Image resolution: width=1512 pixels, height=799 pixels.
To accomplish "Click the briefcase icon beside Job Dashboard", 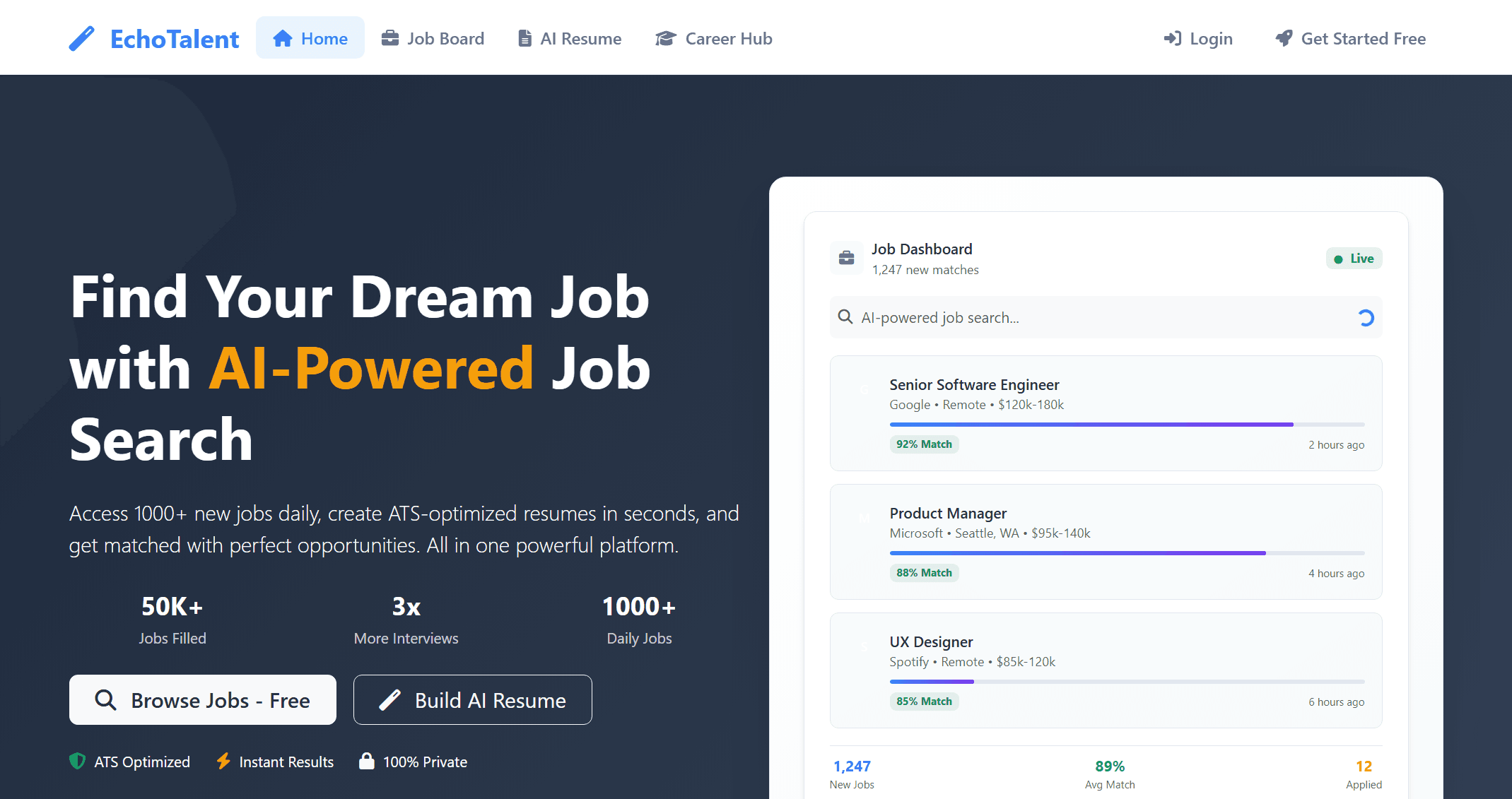I will tap(846, 259).
